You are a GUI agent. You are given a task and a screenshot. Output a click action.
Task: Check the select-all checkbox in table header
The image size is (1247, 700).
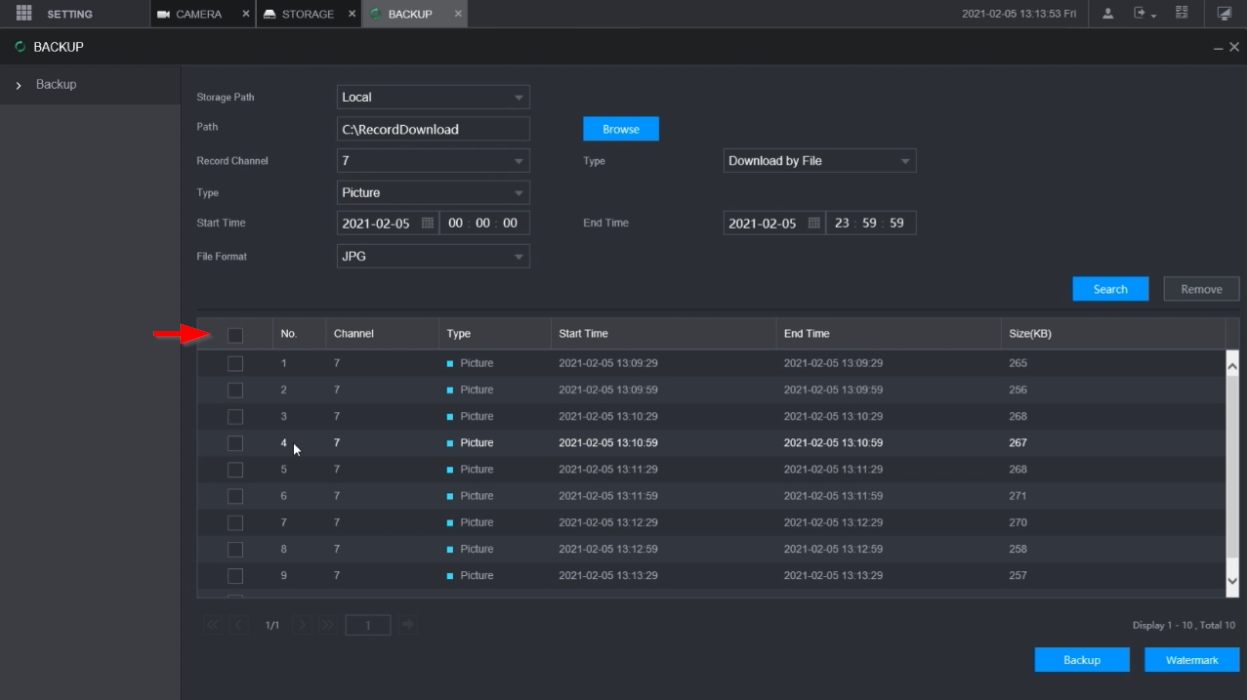tap(235, 335)
